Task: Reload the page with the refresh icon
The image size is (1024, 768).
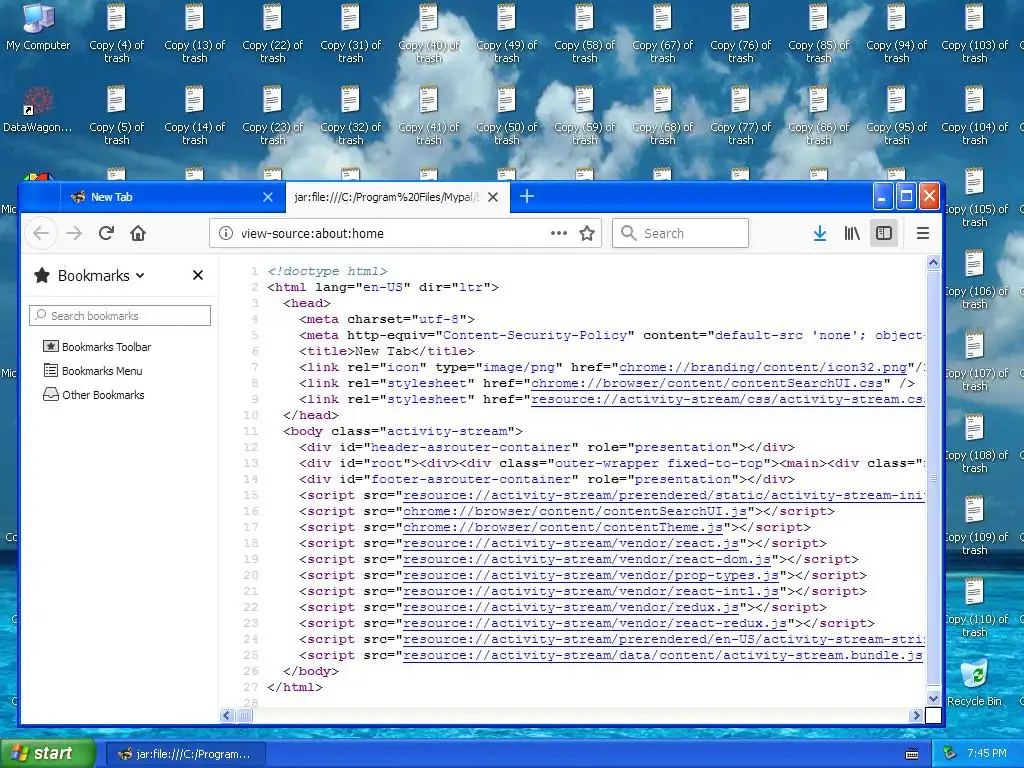Action: pyautogui.click(x=106, y=233)
